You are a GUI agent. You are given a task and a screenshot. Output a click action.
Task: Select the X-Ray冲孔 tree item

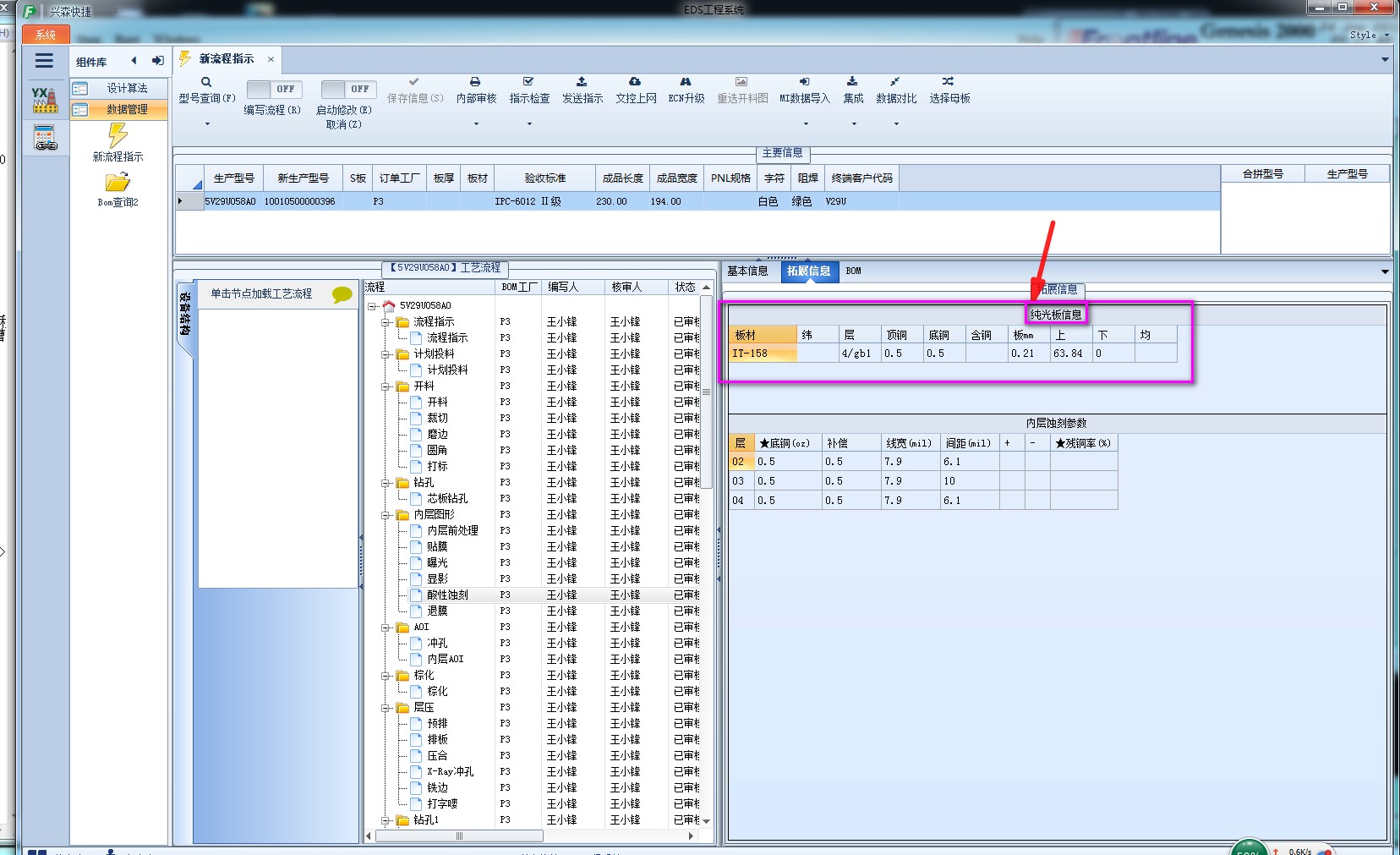click(450, 772)
